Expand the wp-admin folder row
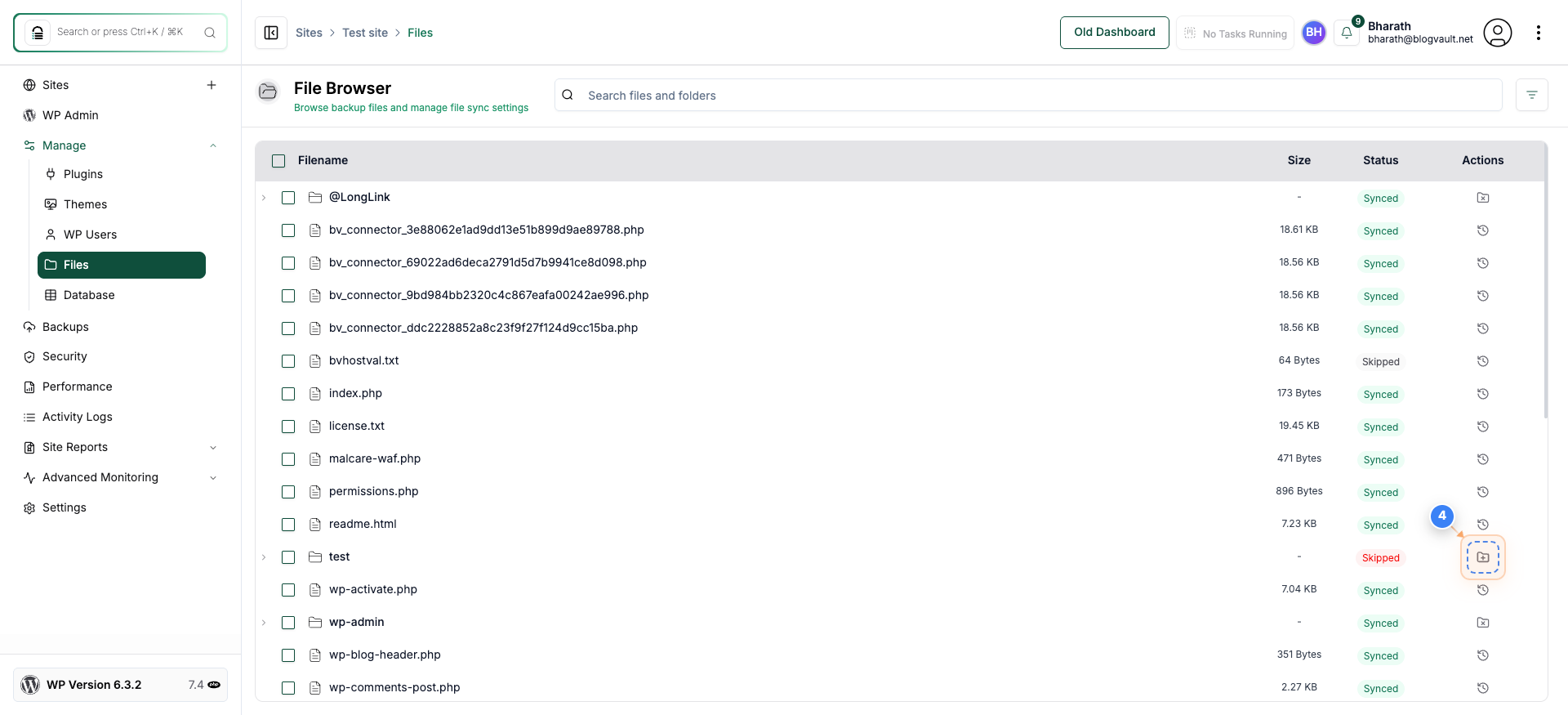 (264, 623)
